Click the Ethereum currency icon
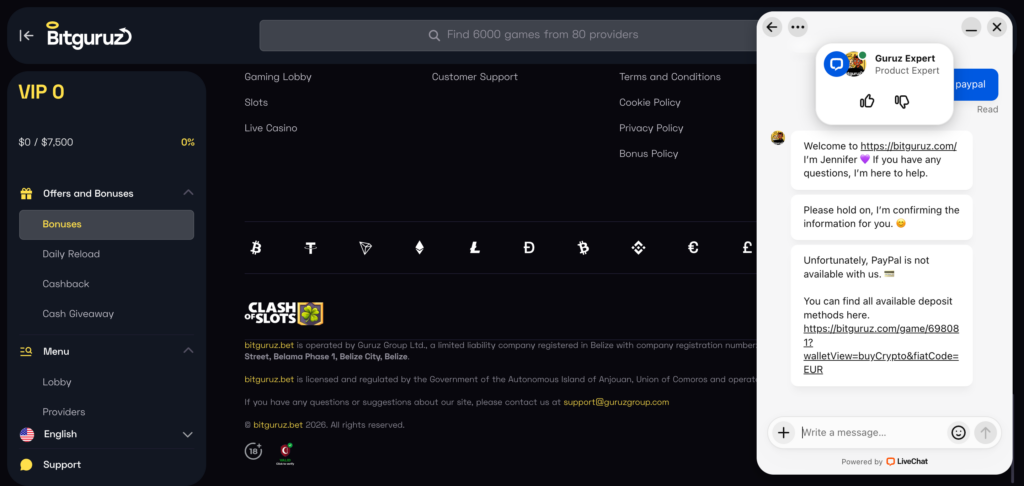This screenshot has height=486, width=1024. click(419, 248)
